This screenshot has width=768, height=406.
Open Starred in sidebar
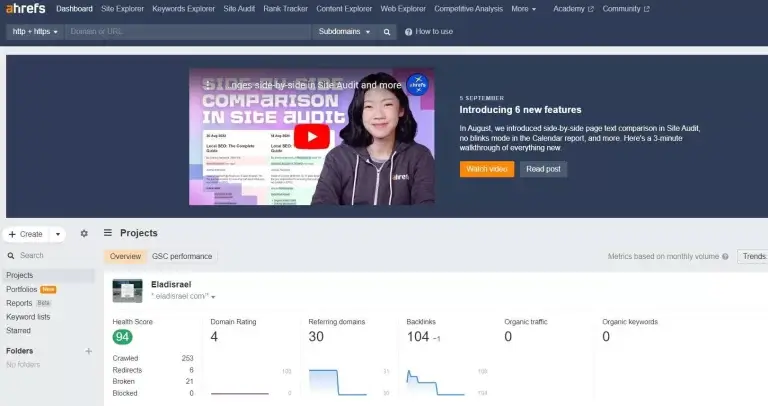19,331
